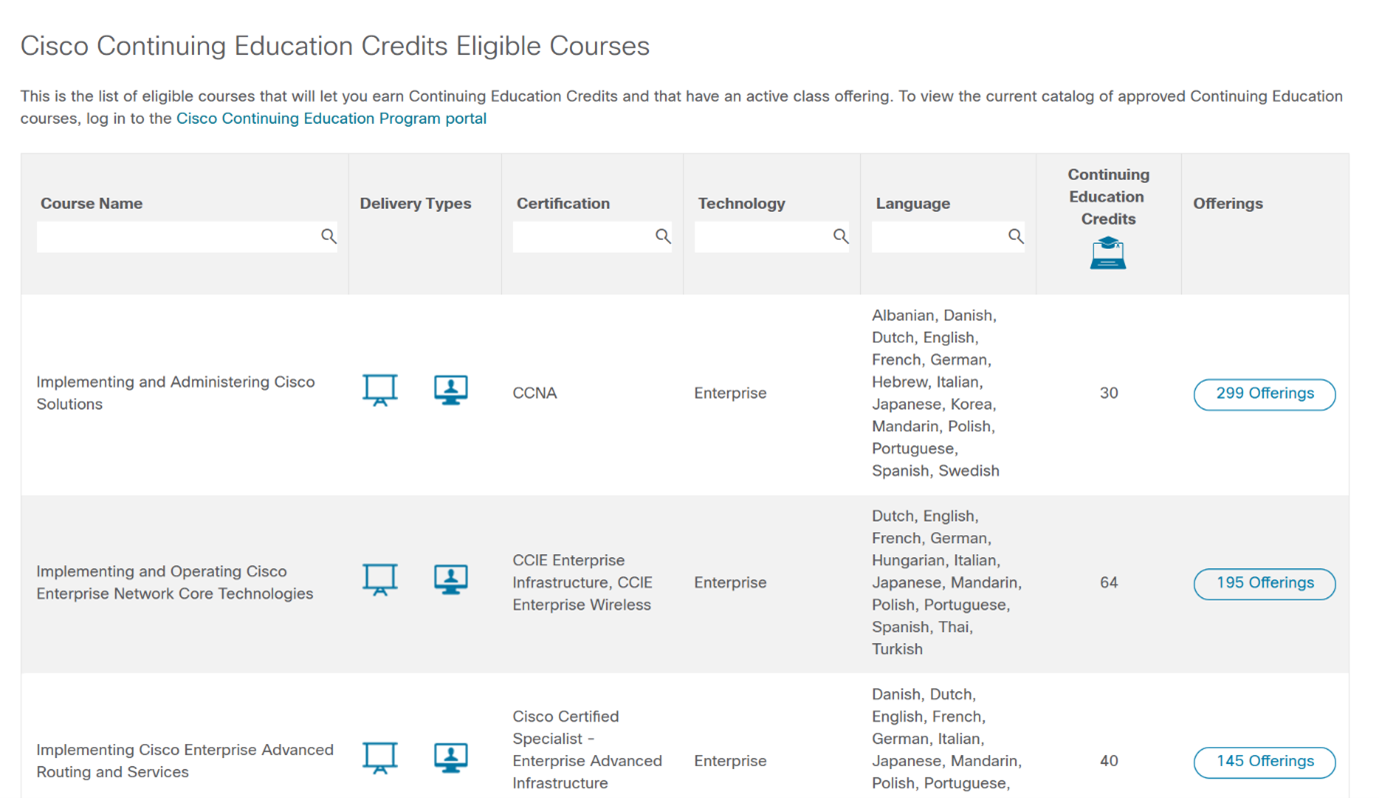Open the Cisco Continuing Education Program portal link

(330, 117)
